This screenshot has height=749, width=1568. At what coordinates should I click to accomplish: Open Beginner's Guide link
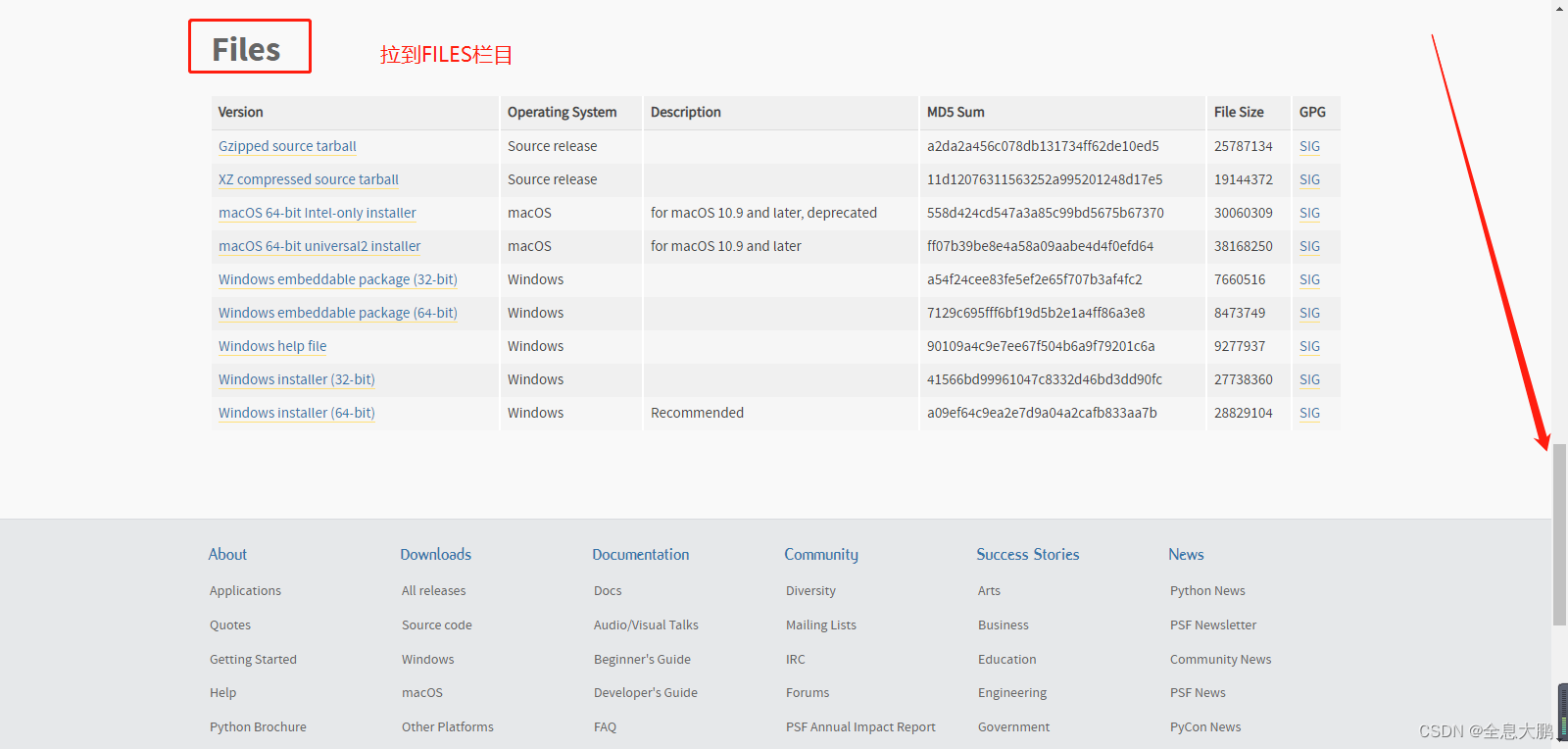click(642, 660)
